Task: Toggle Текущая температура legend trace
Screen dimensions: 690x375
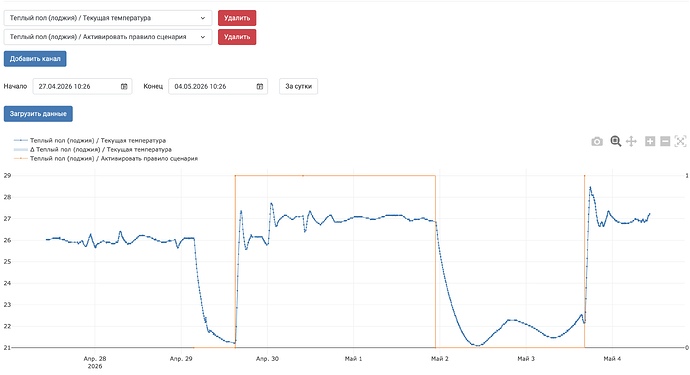Action: coord(90,140)
